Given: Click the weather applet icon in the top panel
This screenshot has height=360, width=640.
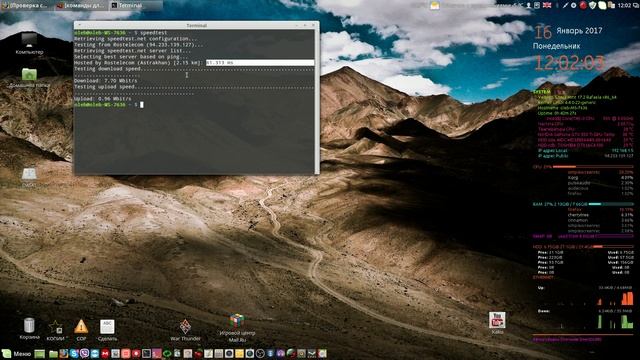Looking at the screenshot, I should coord(435,6).
